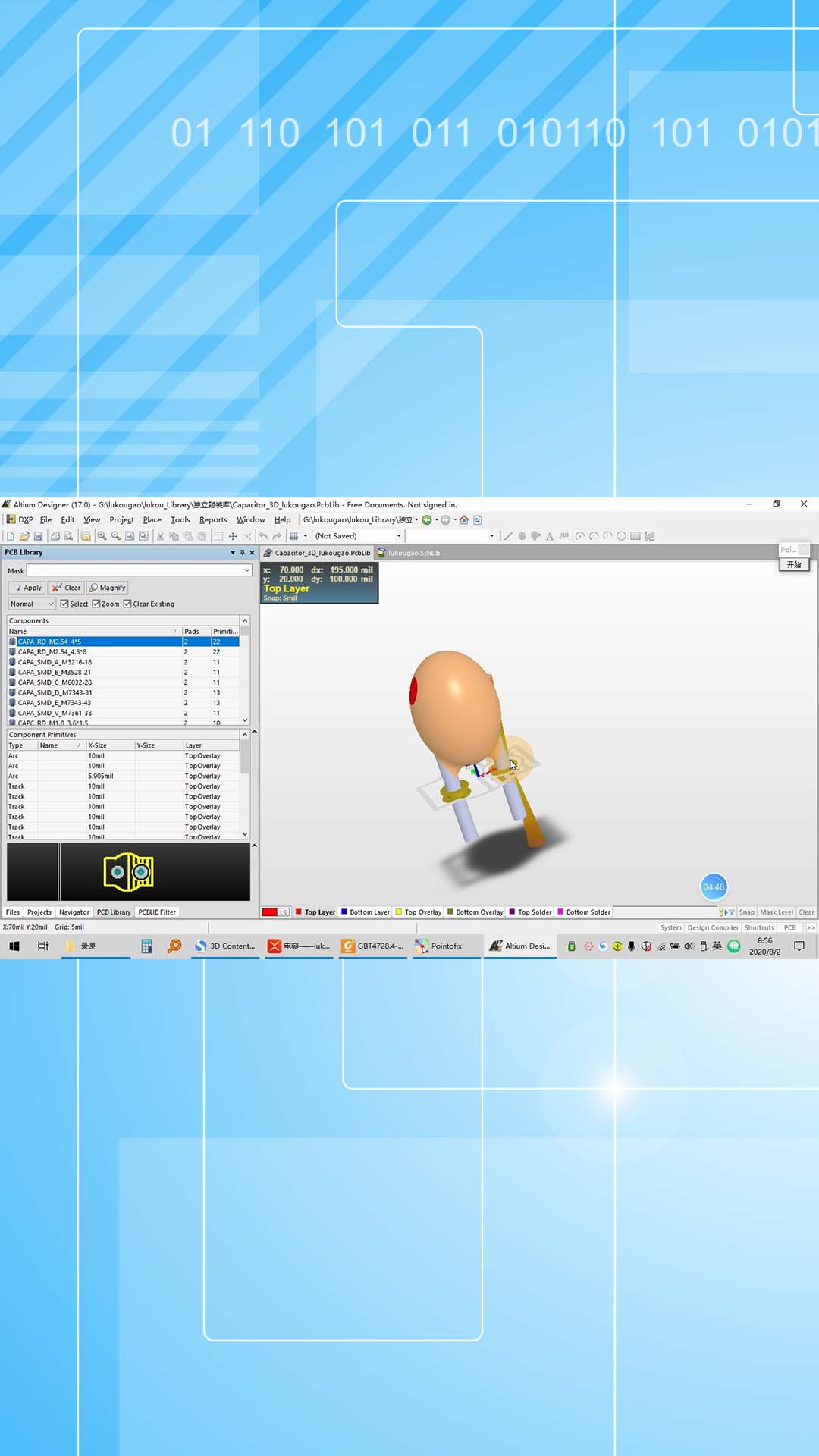The image size is (819, 1456).
Task: Open the Reports menu
Action: 213,520
